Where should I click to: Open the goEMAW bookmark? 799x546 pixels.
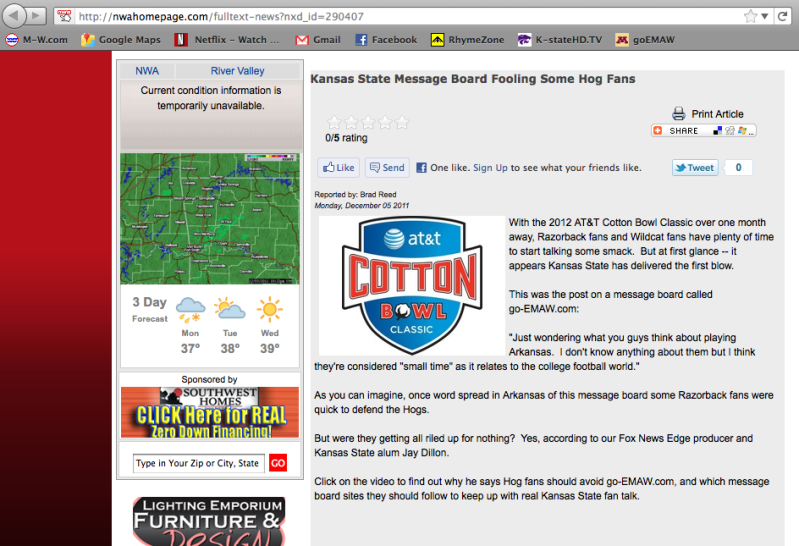(x=645, y=40)
